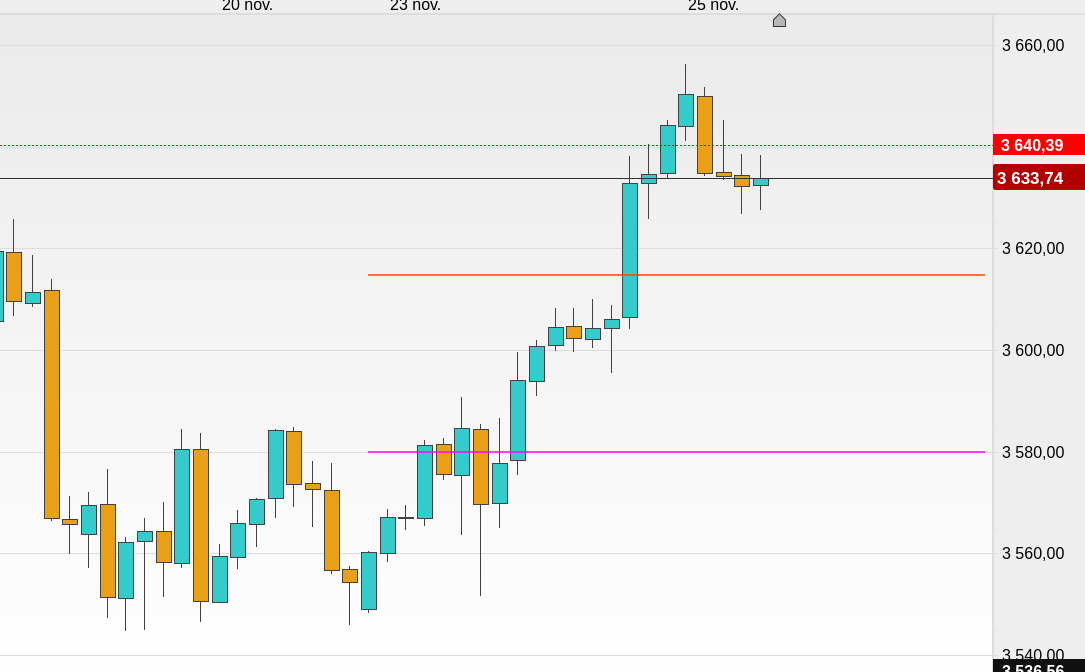
Task: Select the 3 580,00 axis label
Action: tap(1033, 452)
